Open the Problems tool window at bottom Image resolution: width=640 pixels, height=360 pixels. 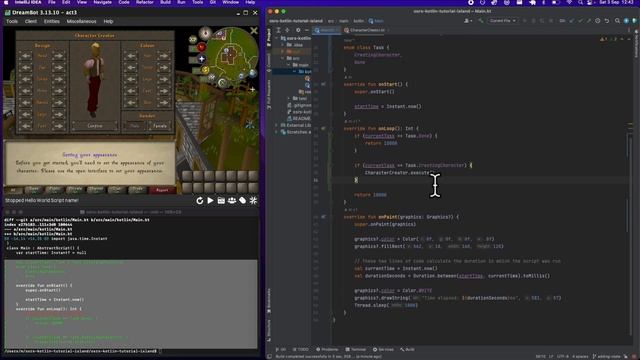tap(327, 349)
